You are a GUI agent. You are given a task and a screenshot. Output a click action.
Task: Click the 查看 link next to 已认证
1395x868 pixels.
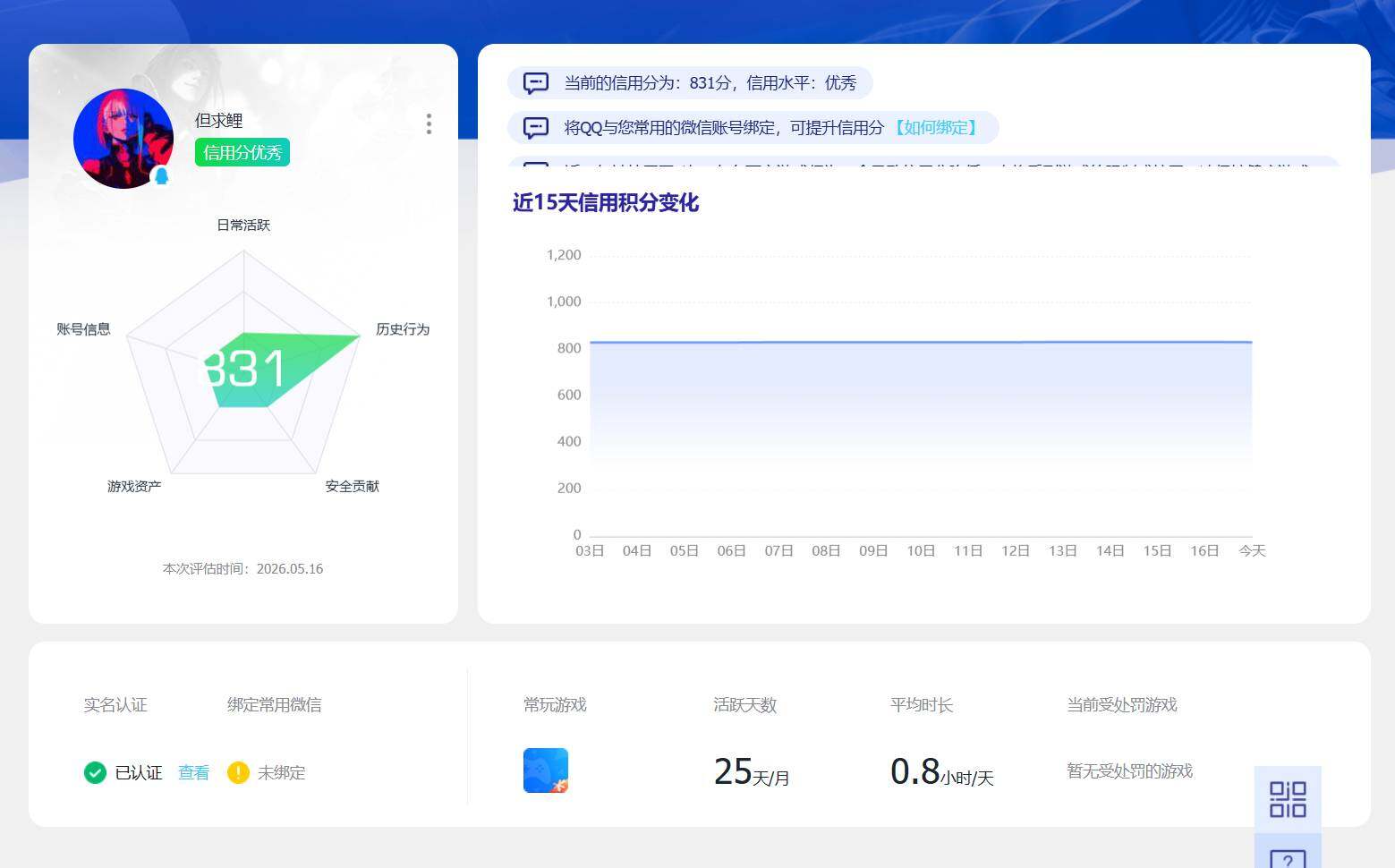tap(193, 772)
